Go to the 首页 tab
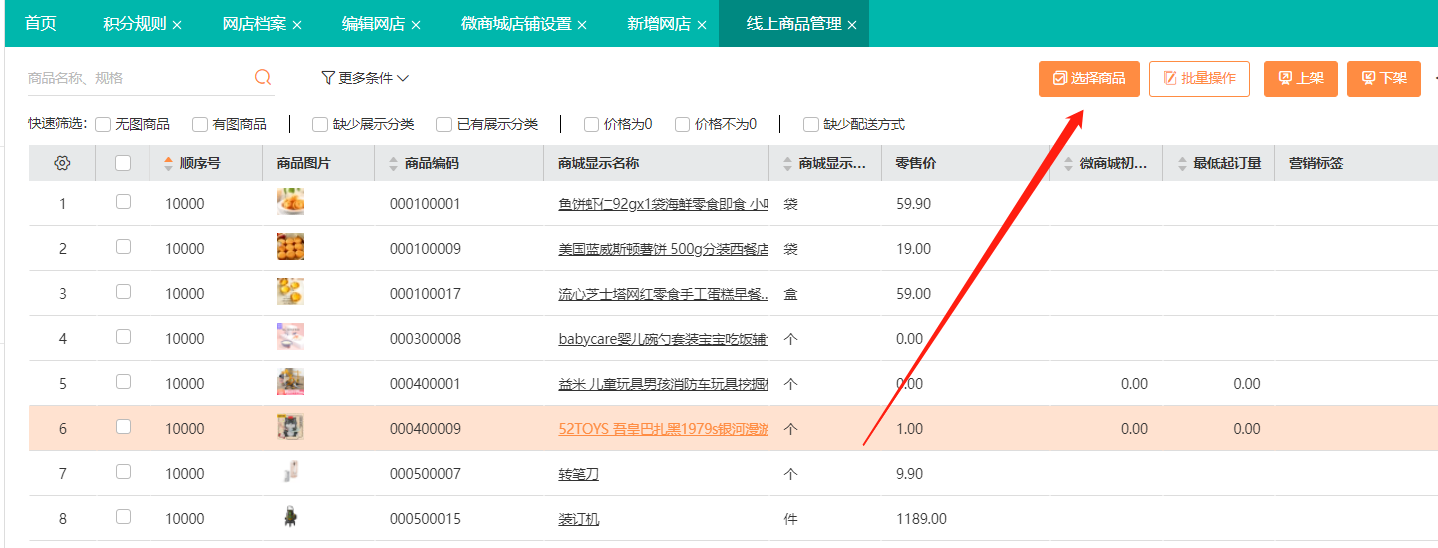The width and height of the screenshot is (1438, 548). [x=41, y=24]
